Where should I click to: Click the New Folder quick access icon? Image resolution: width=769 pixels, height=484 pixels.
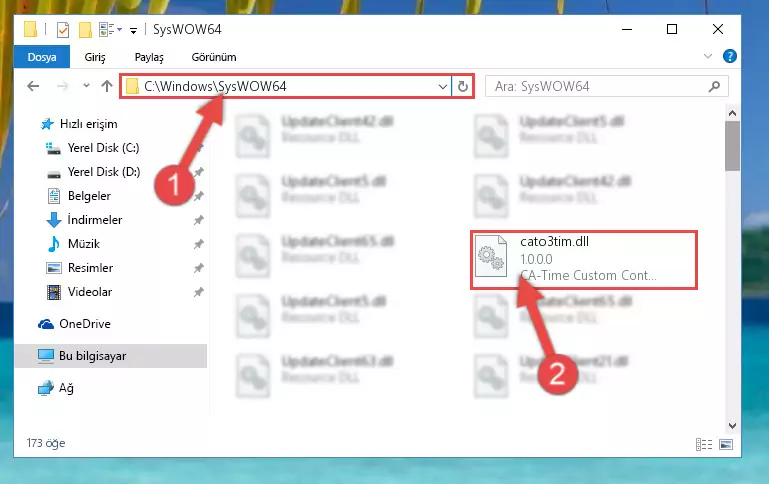(x=85, y=30)
